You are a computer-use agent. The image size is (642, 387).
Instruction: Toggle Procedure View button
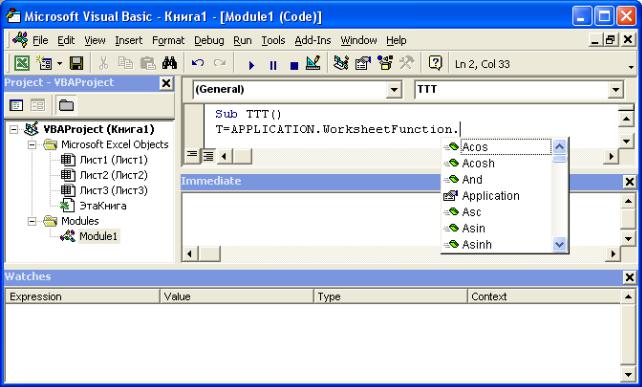[192, 156]
